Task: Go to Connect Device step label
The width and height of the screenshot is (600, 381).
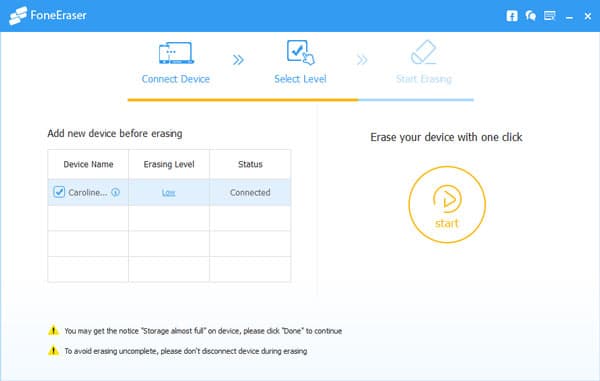Action: [176, 79]
